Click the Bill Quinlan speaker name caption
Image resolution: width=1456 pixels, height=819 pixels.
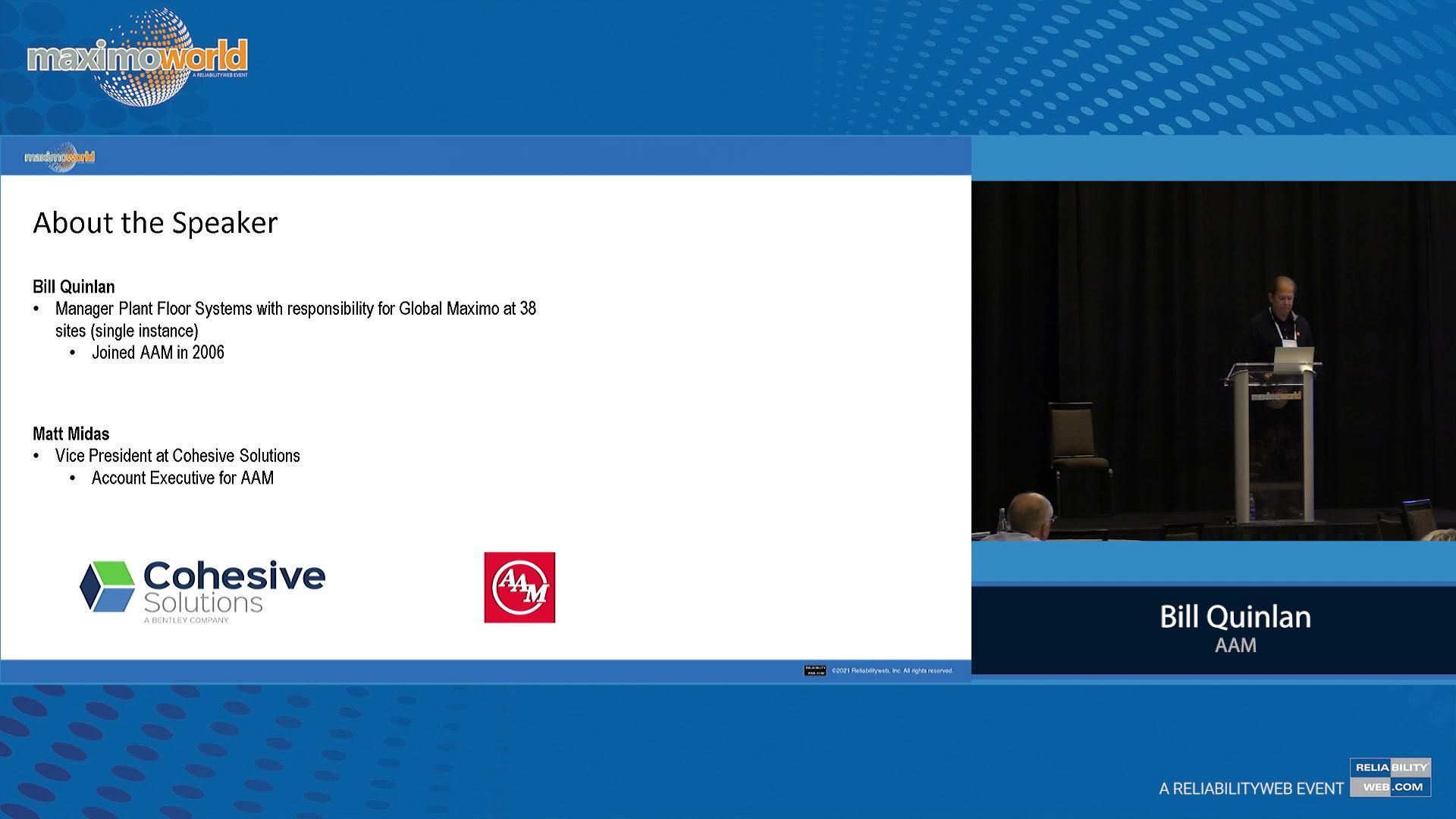click(1235, 617)
